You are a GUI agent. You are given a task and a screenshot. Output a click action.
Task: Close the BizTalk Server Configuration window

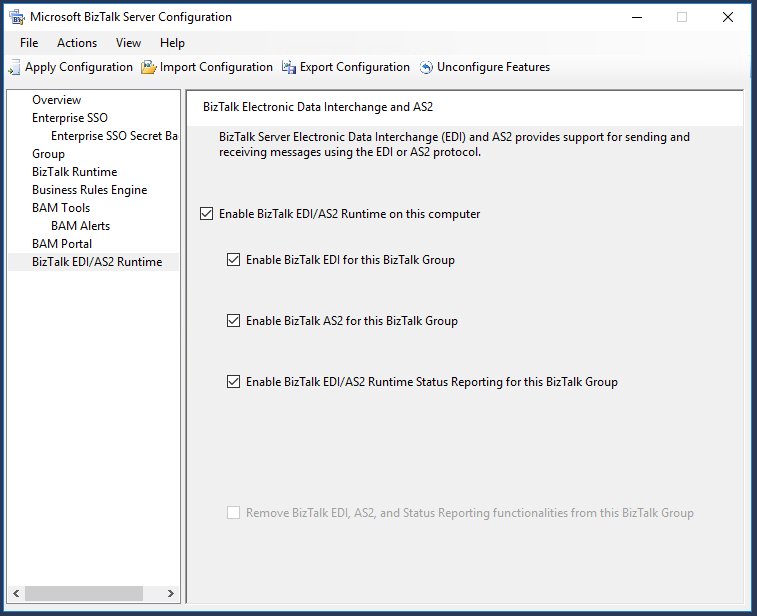tap(728, 17)
